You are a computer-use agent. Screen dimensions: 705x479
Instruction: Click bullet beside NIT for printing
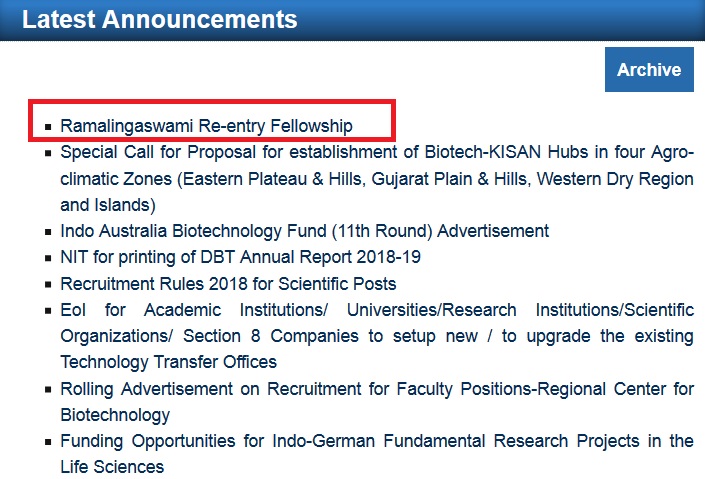pos(47,258)
